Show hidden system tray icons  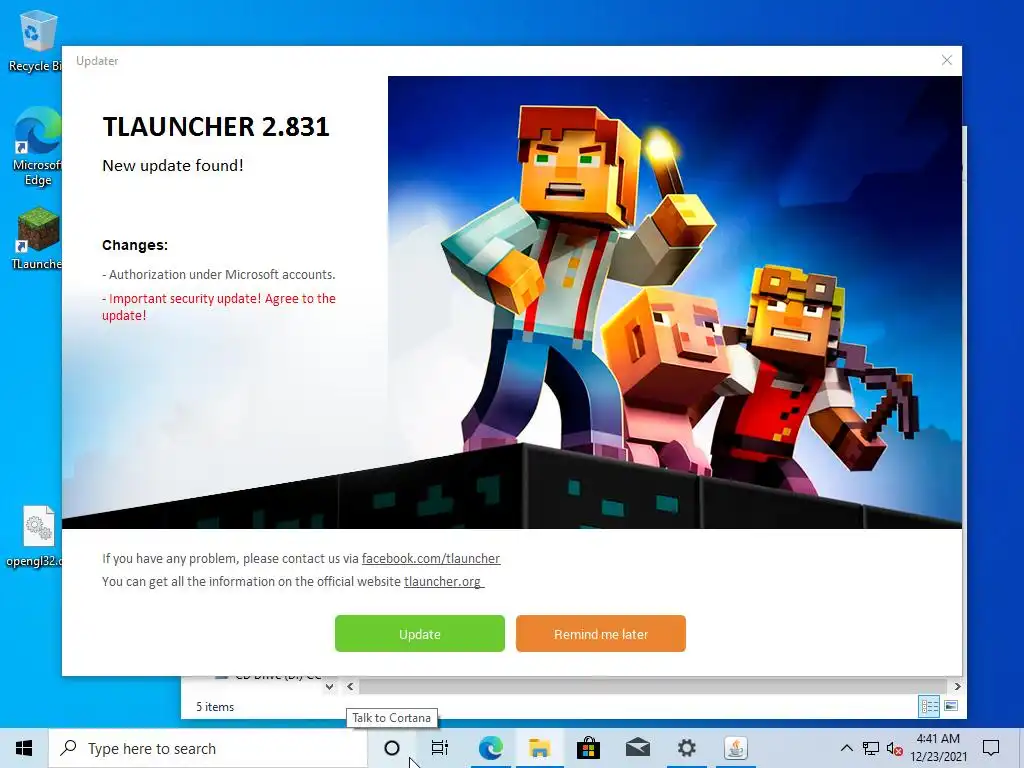pos(846,748)
